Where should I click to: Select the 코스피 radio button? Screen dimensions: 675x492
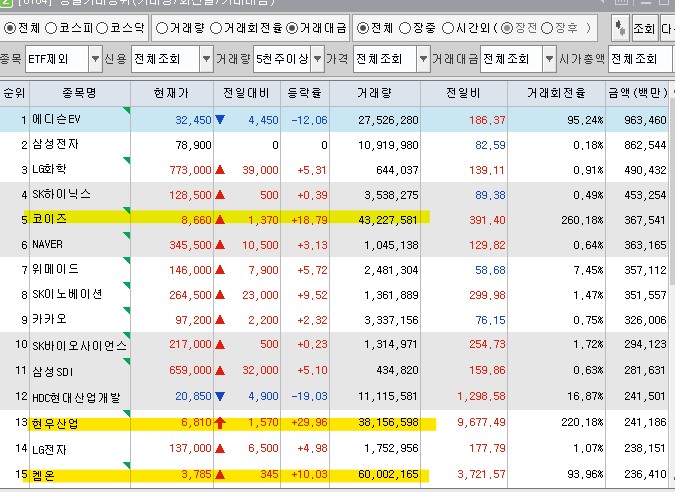(51, 28)
